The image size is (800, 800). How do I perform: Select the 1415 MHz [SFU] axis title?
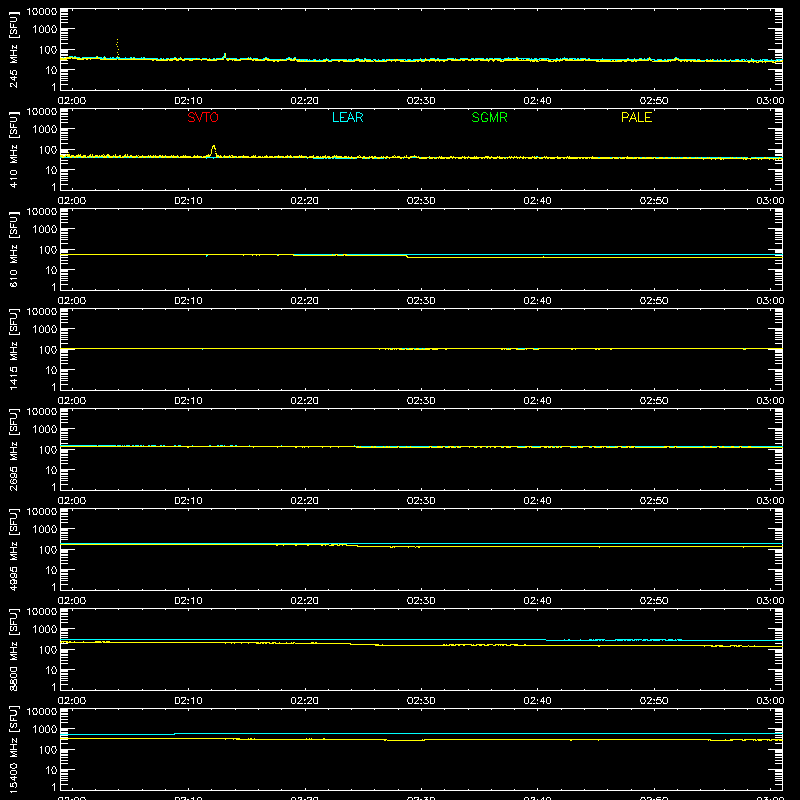pyautogui.click(x=14, y=349)
